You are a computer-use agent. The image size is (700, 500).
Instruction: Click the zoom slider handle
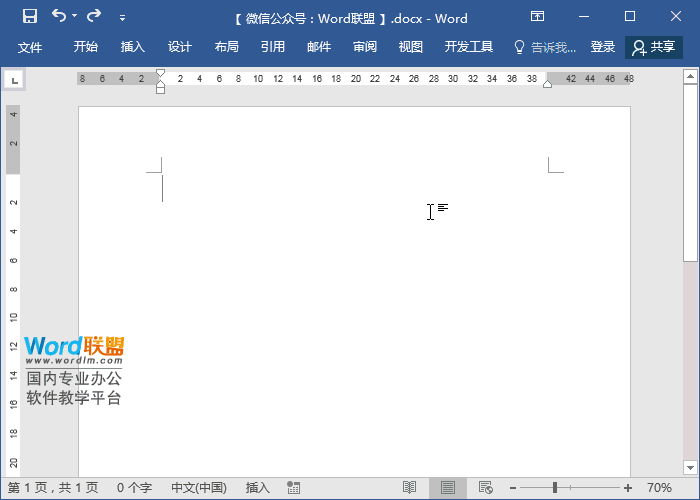click(x=555, y=488)
